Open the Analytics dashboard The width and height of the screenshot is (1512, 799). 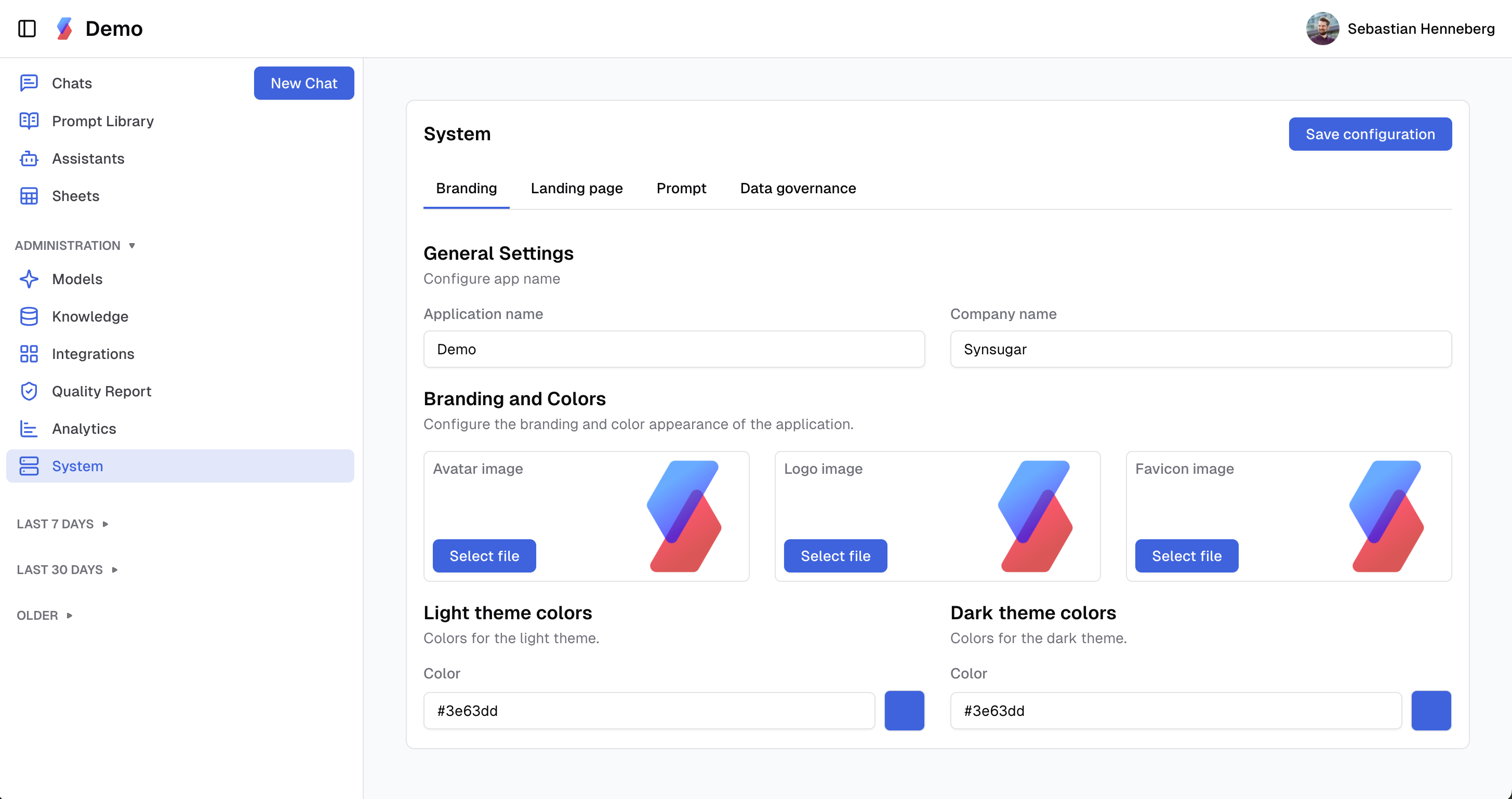point(84,429)
